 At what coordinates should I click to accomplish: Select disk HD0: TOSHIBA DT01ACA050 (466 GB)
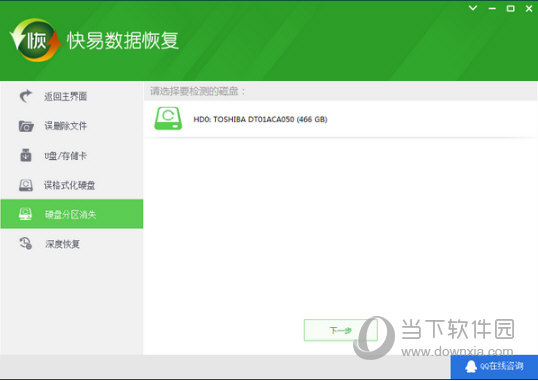[x=340, y=119]
